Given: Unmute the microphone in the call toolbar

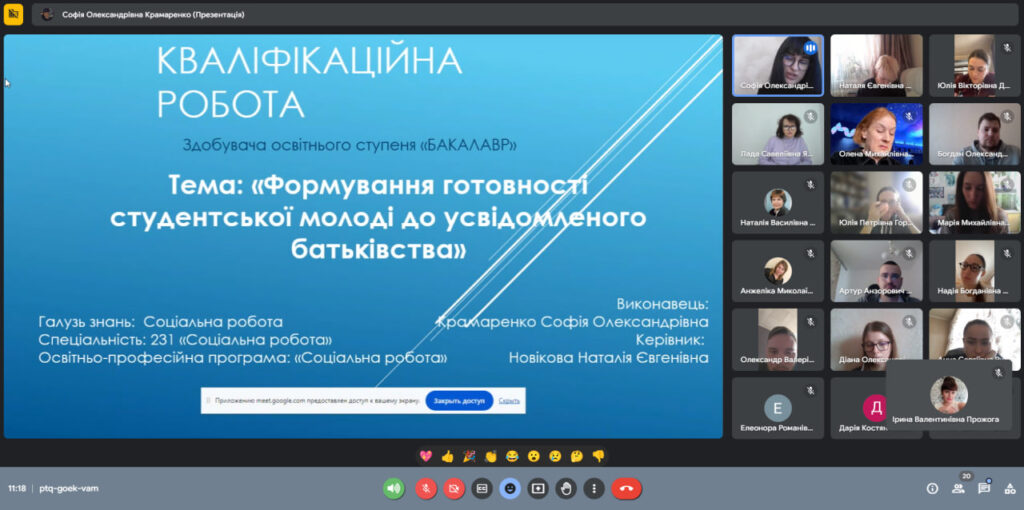Looking at the screenshot, I should (424, 488).
